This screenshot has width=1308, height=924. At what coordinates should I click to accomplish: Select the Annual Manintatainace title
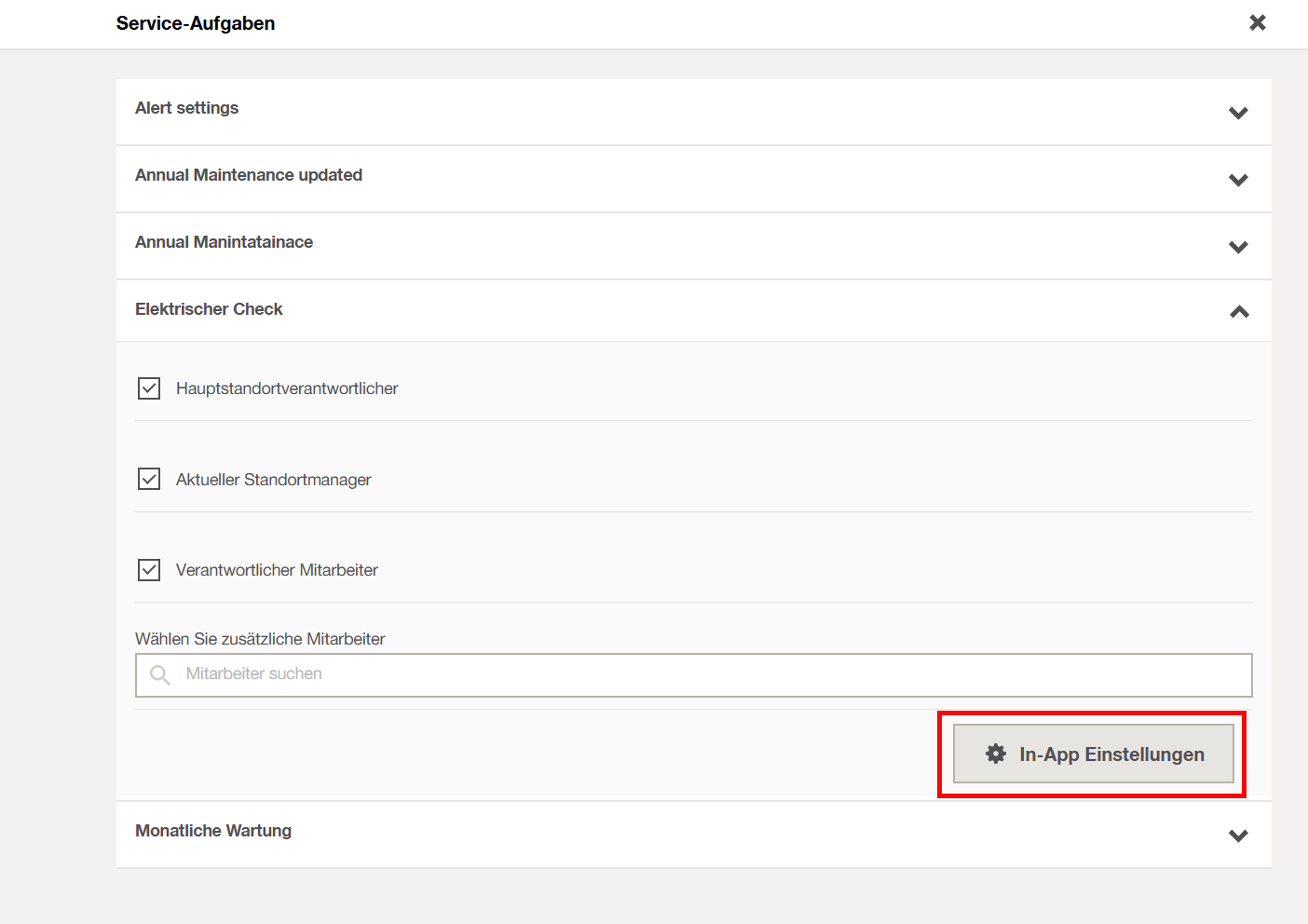point(224,242)
